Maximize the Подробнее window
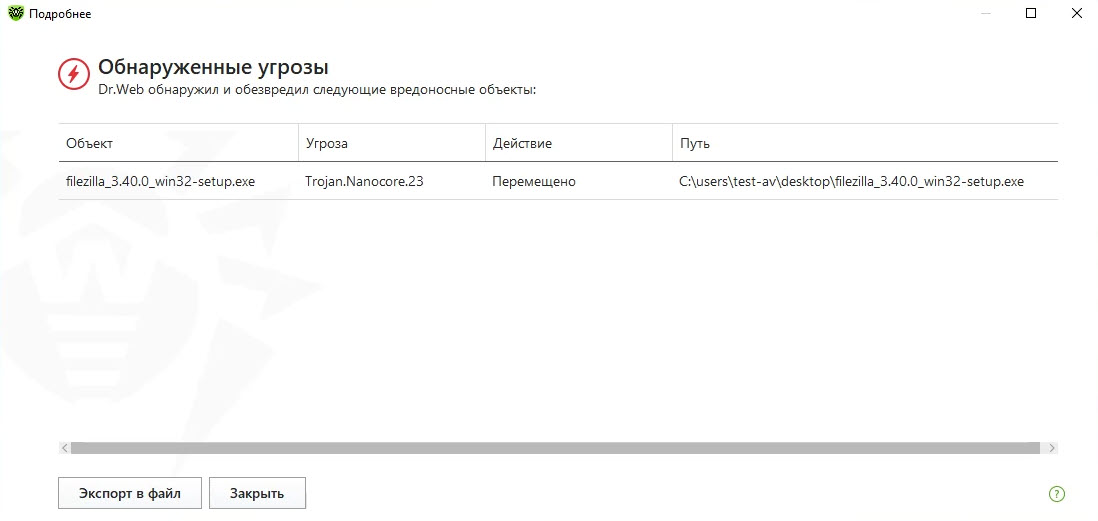The width and height of the screenshot is (1098, 521). (x=1031, y=13)
